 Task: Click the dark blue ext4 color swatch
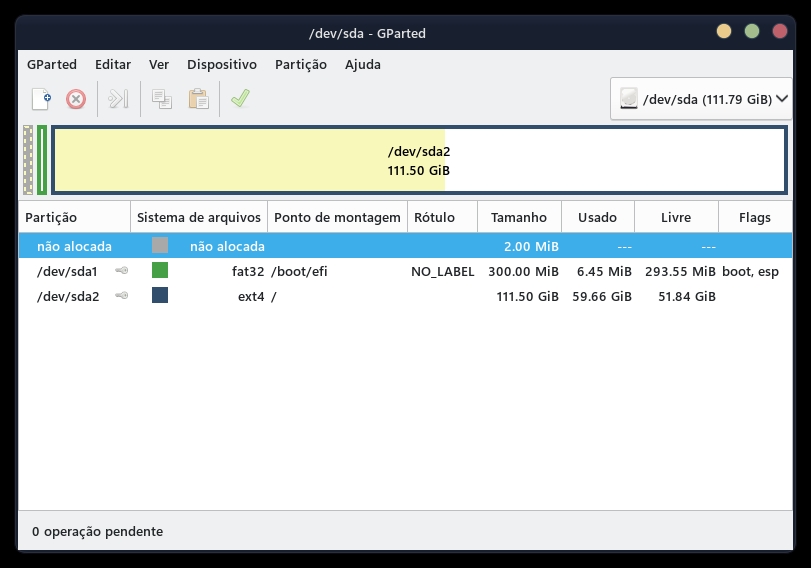pyautogui.click(x=160, y=295)
